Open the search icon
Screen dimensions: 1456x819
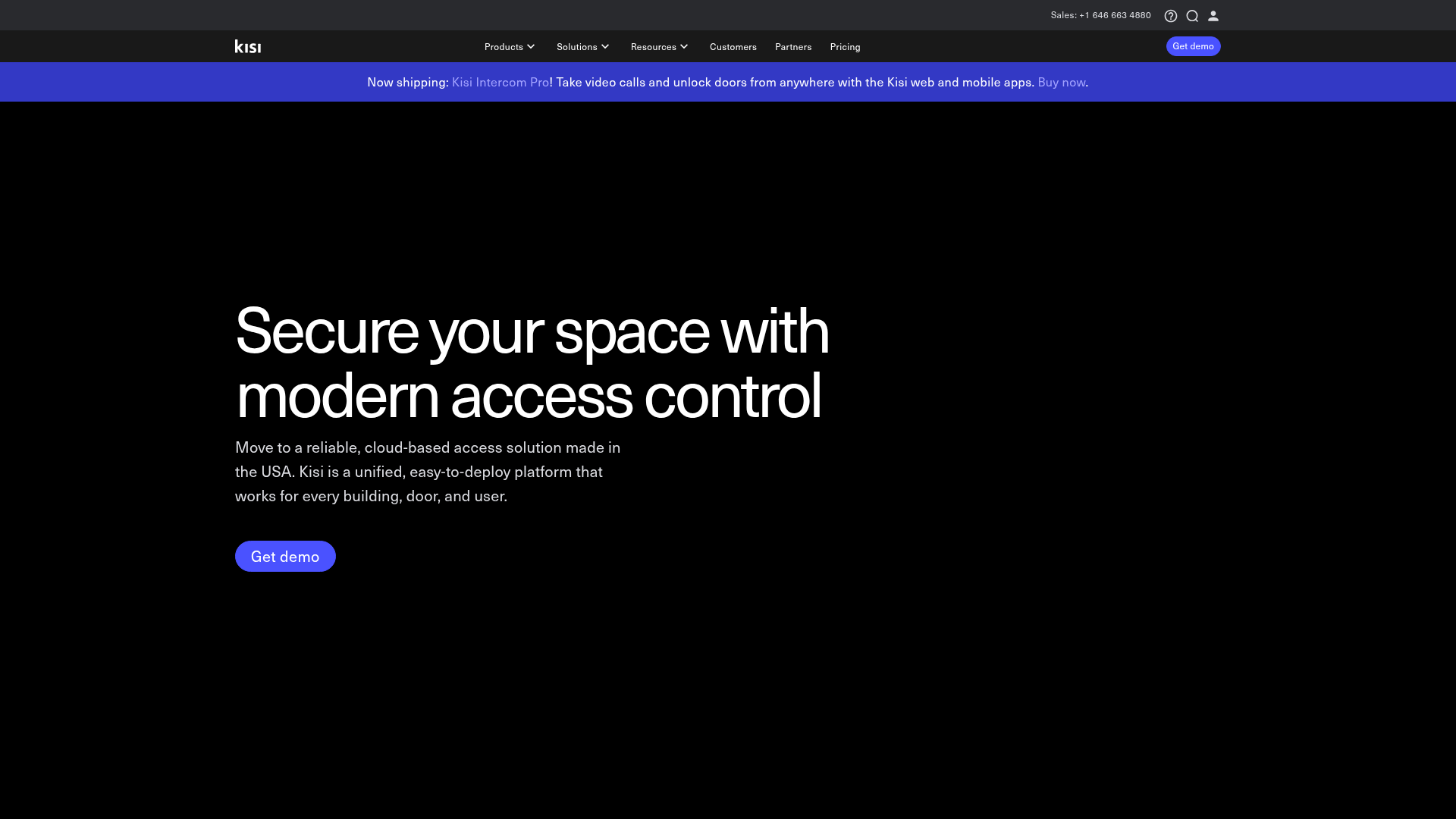point(1192,15)
